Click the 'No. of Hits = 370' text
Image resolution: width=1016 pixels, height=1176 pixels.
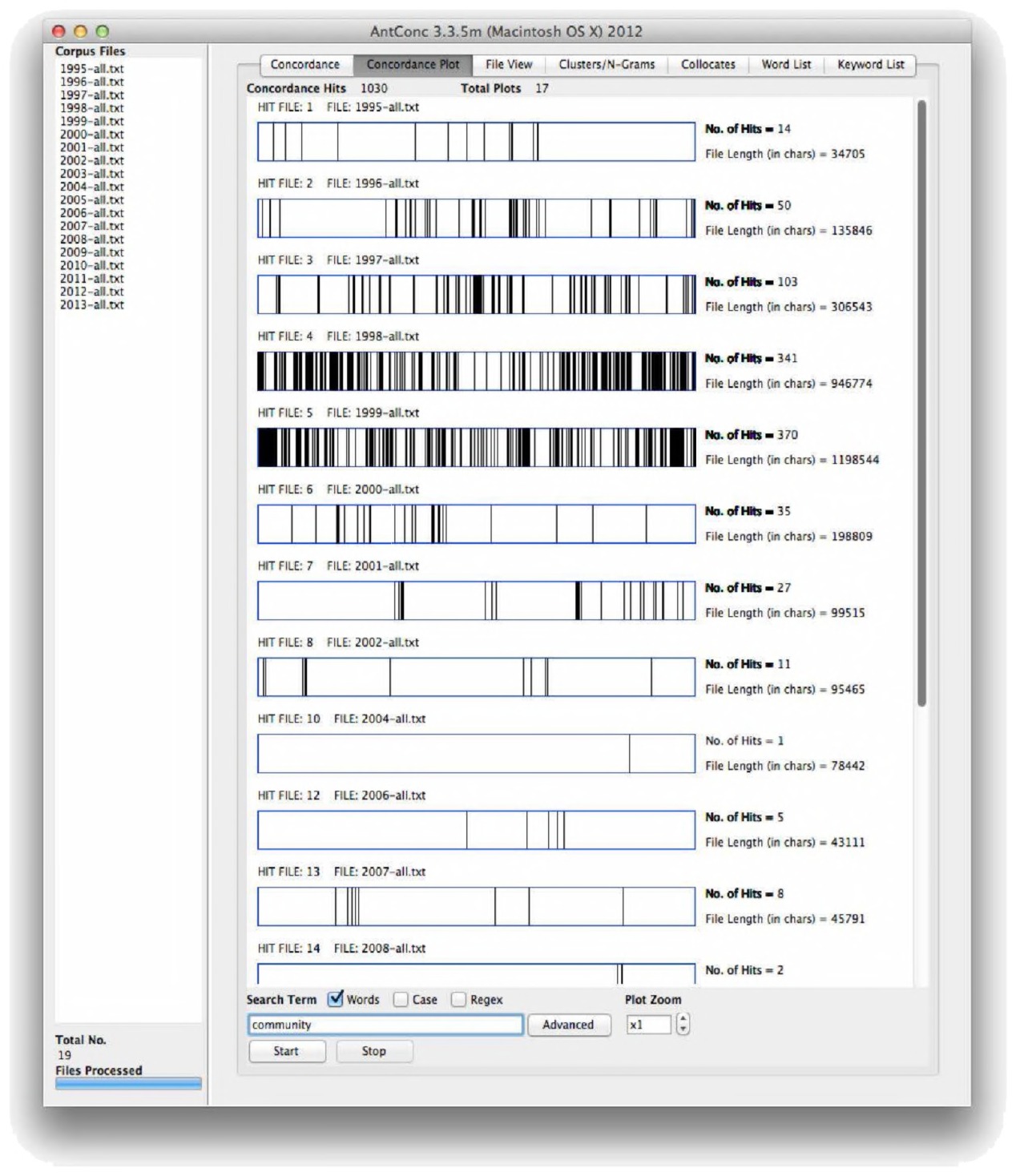pos(752,435)
